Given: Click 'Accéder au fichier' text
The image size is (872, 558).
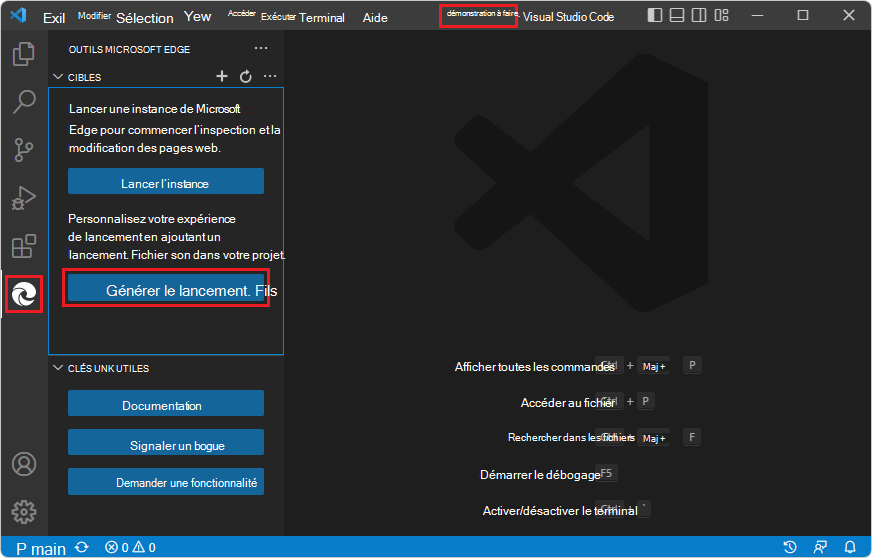Looking at the screenshot, I should [x=567, y=403].
